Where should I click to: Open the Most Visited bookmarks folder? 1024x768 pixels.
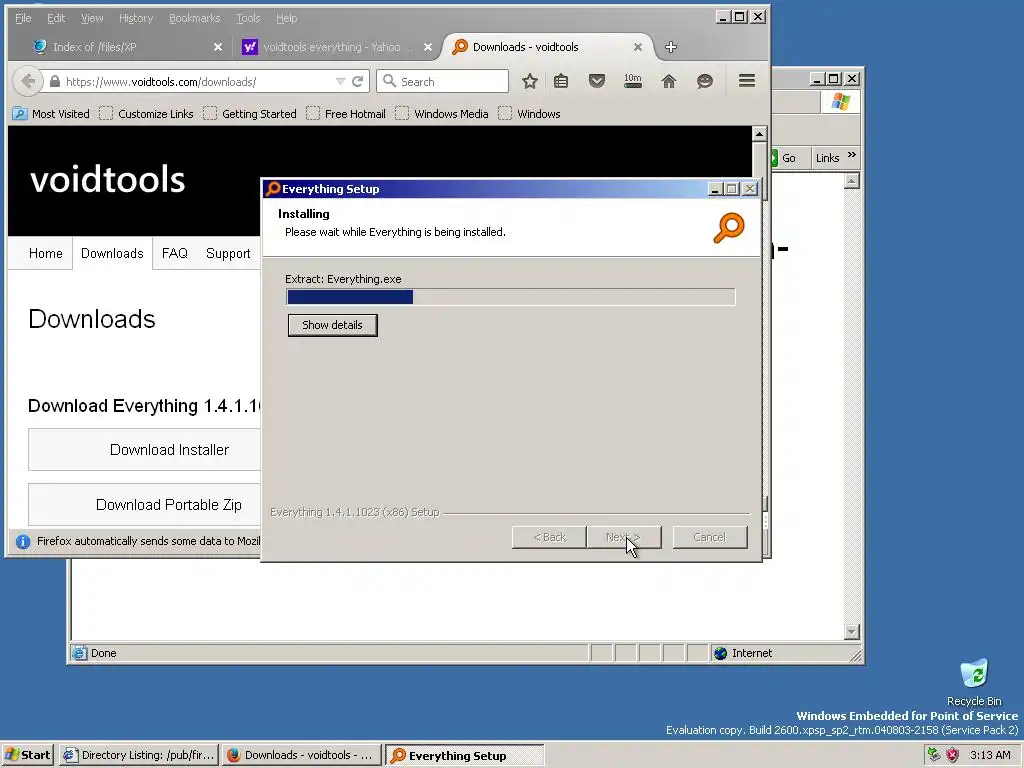(51, 114)
